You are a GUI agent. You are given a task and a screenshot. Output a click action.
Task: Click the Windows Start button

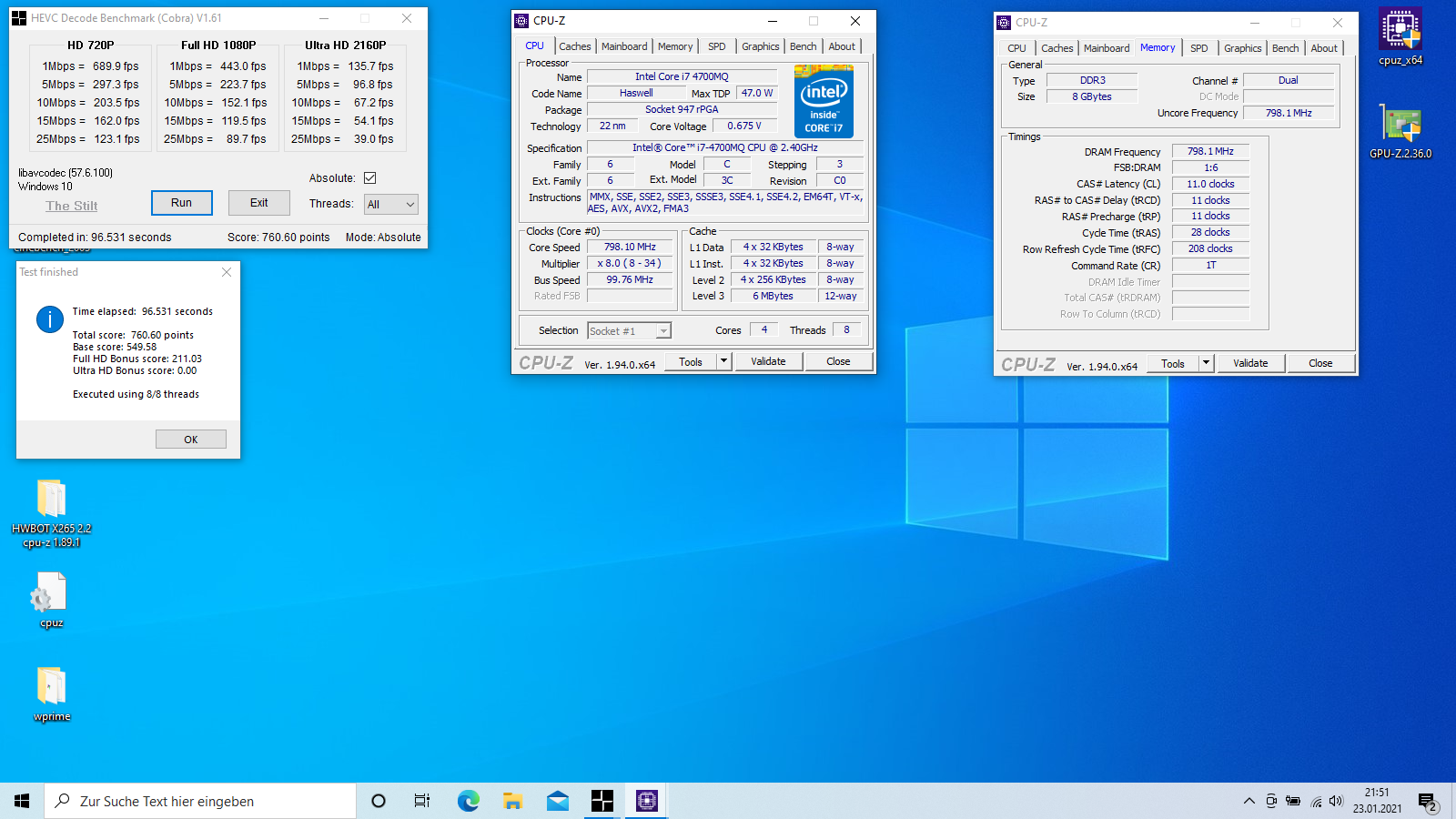(22, 801)
